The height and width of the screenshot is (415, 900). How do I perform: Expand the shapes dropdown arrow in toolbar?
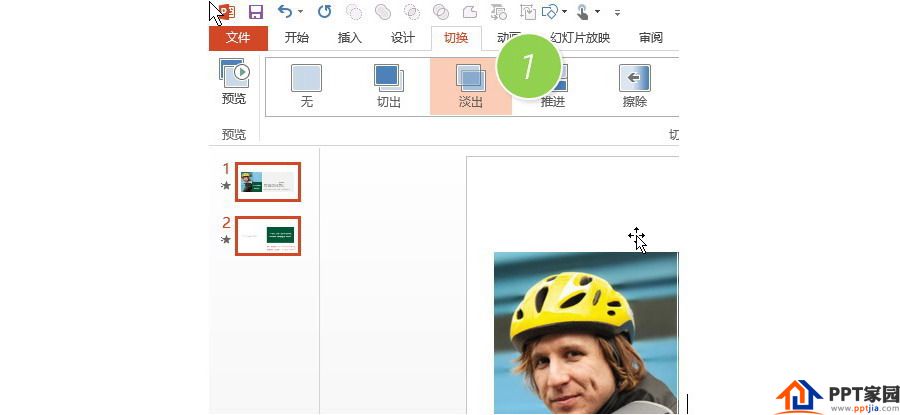pyautogui.click(x=564, y=12)
